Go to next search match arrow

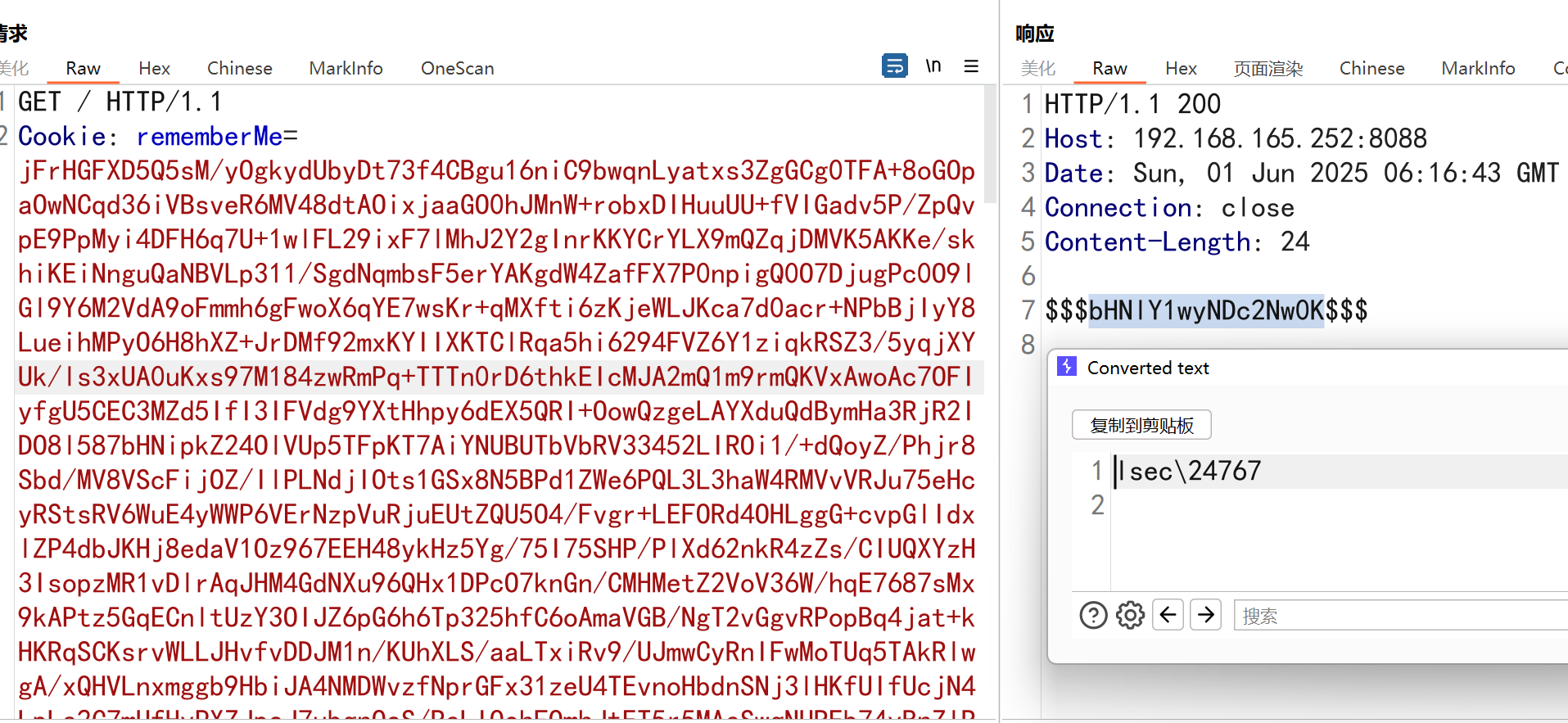point(1205,614)
